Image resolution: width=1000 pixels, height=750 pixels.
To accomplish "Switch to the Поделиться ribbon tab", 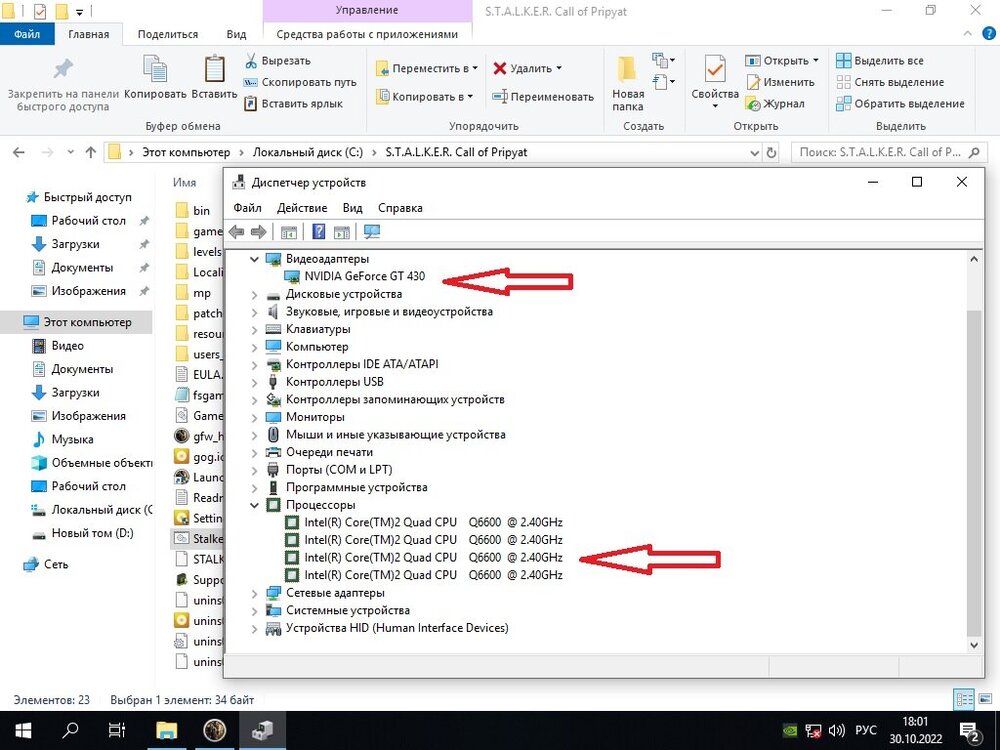I will tap(167, 34).
